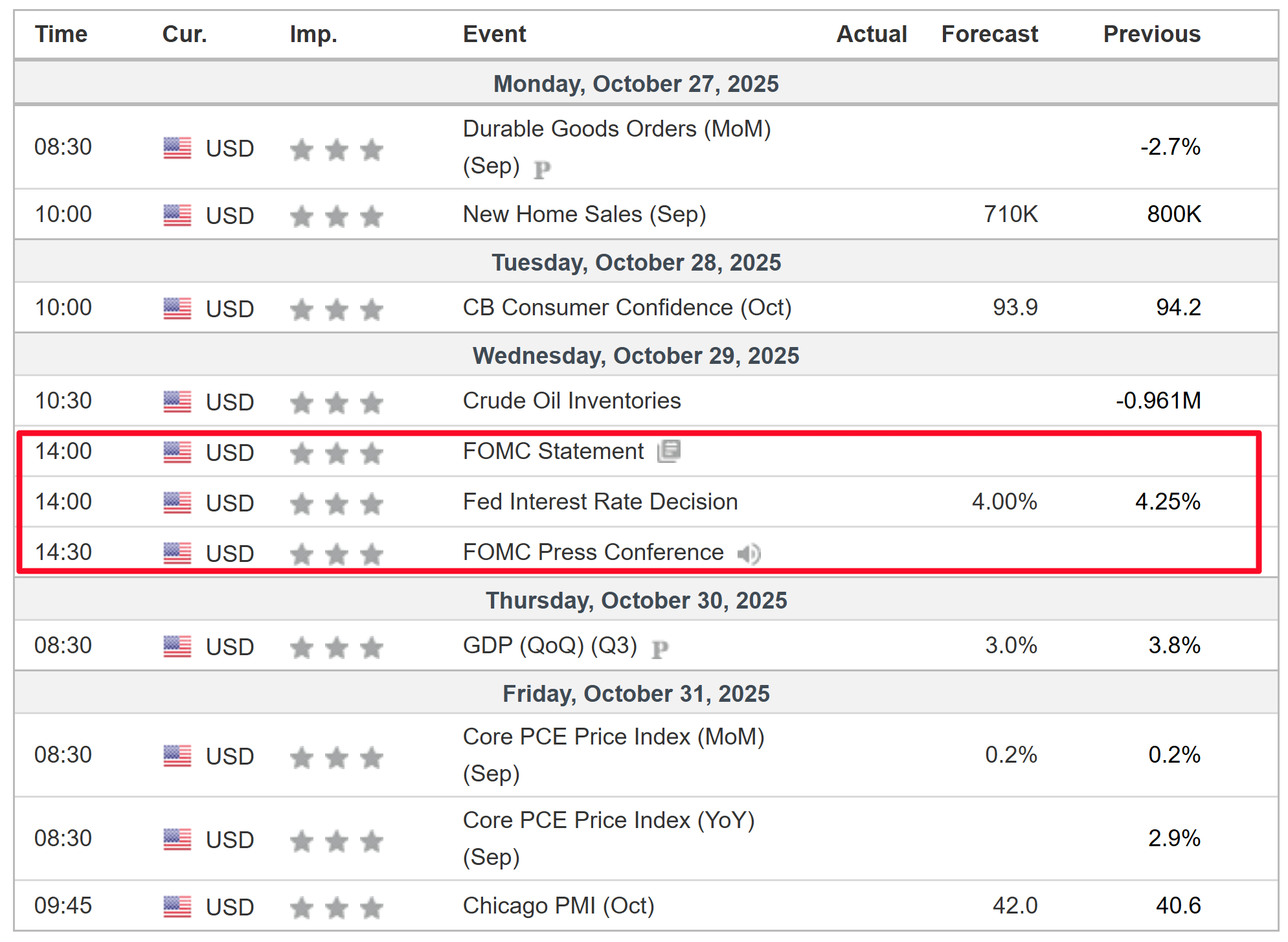Click the US flag in New Home Sales row
Screen dimensions: 1288x942
point(177,215)
